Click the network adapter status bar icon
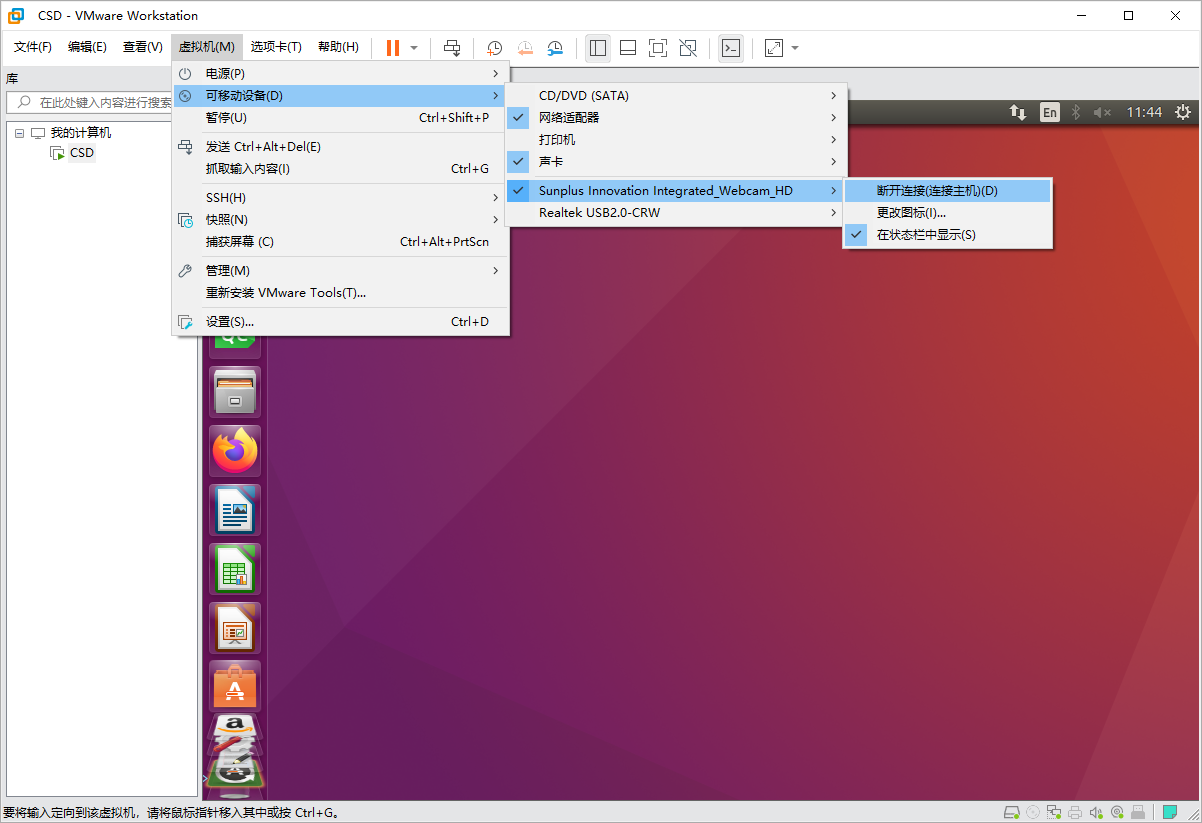The width and height of the screenshot is (1202, 823). [1053, 812]
